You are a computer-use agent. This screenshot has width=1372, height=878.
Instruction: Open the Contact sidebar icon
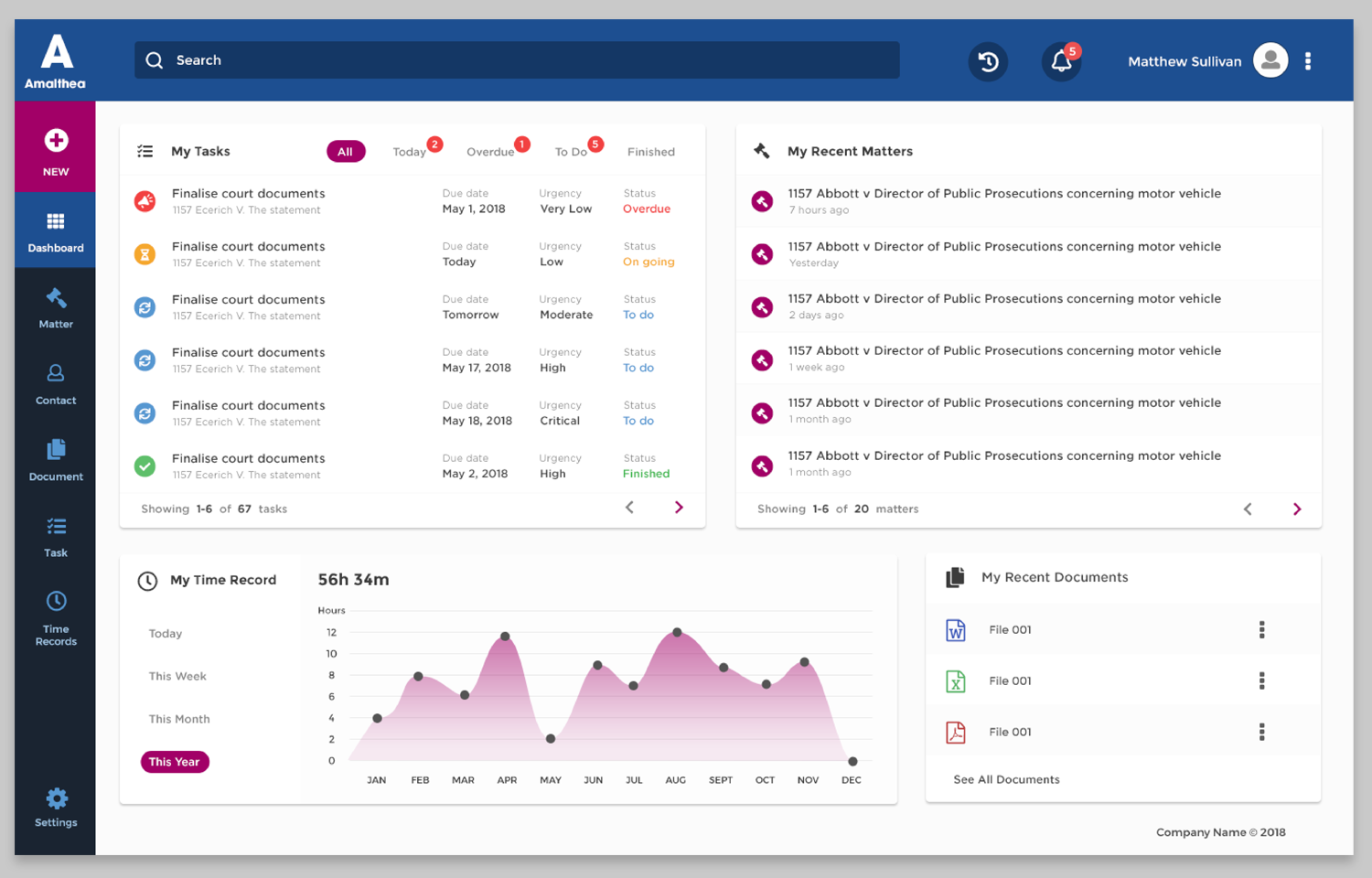(56, 384)
